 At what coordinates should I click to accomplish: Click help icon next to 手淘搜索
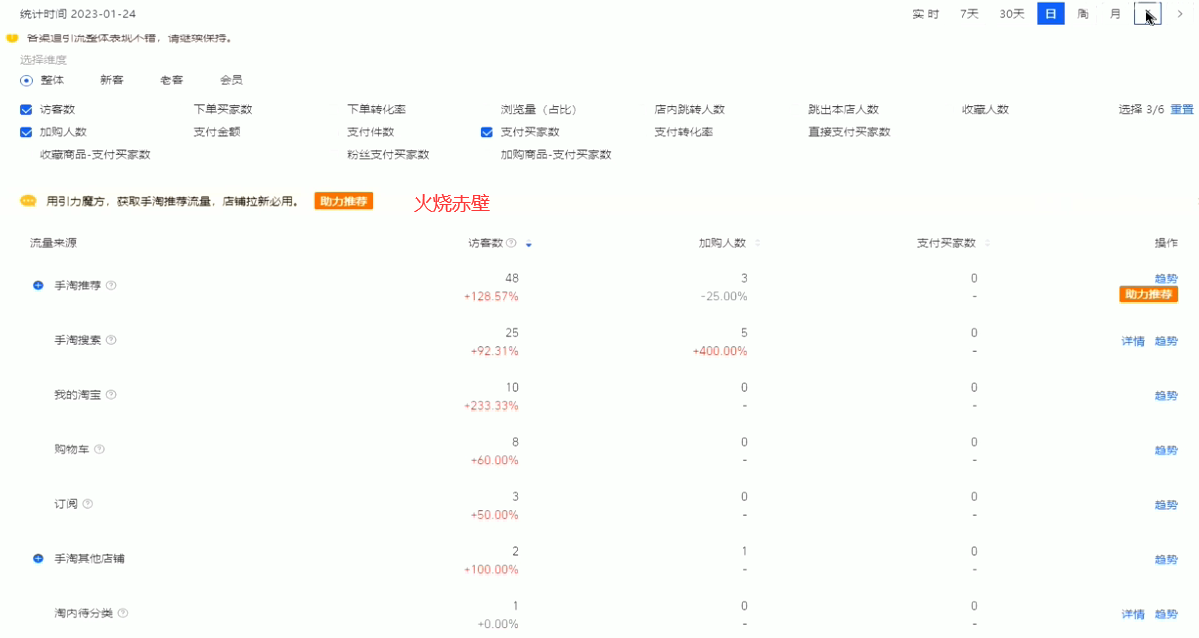pyautogui.click(x=111, y=340)
